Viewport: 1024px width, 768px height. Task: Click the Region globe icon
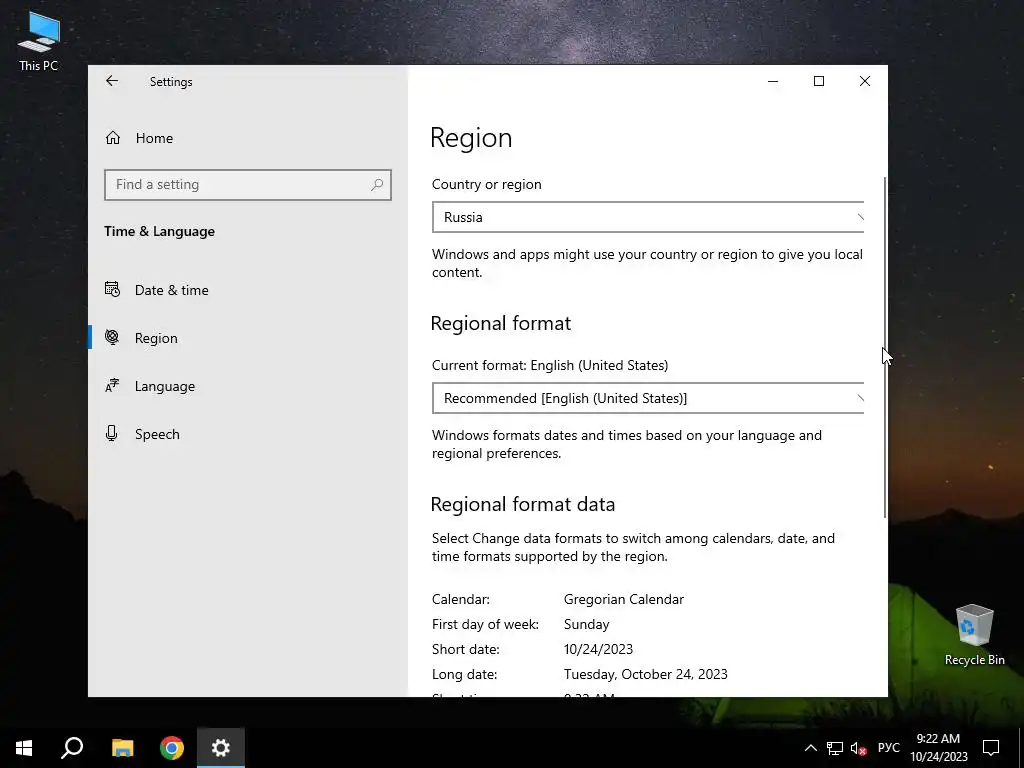click(x=112, y=337)
